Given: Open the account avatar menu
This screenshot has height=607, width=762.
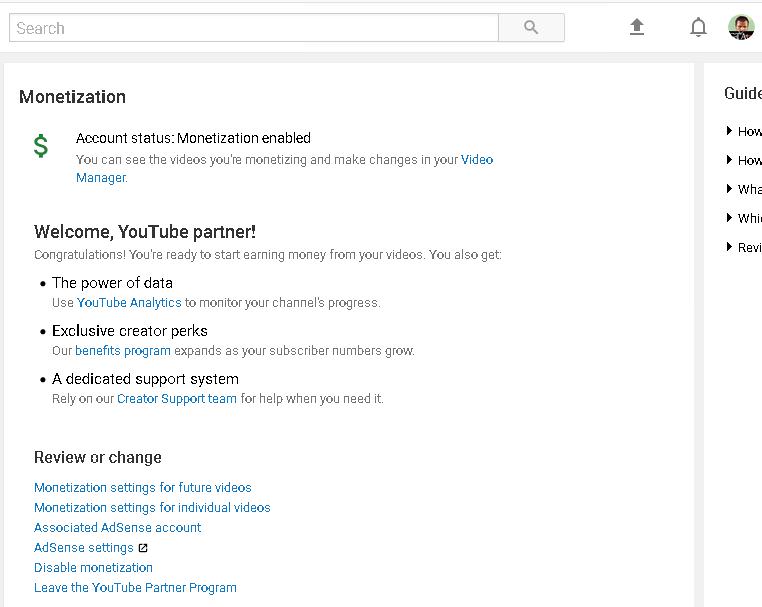Looking at the screenshot, I should click(741, 27).
